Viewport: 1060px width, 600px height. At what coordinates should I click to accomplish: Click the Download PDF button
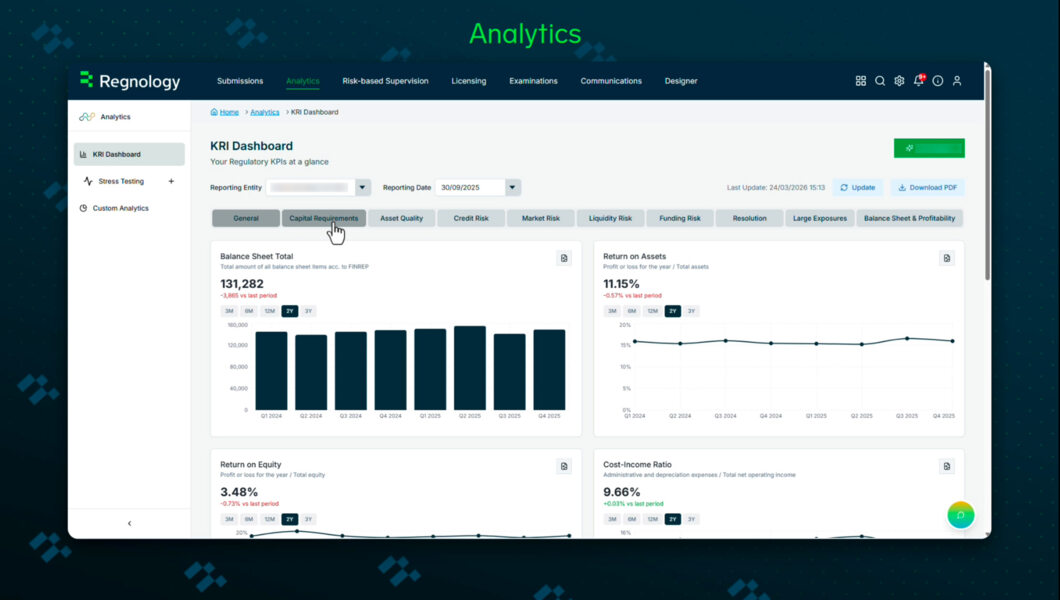(928, 187)
